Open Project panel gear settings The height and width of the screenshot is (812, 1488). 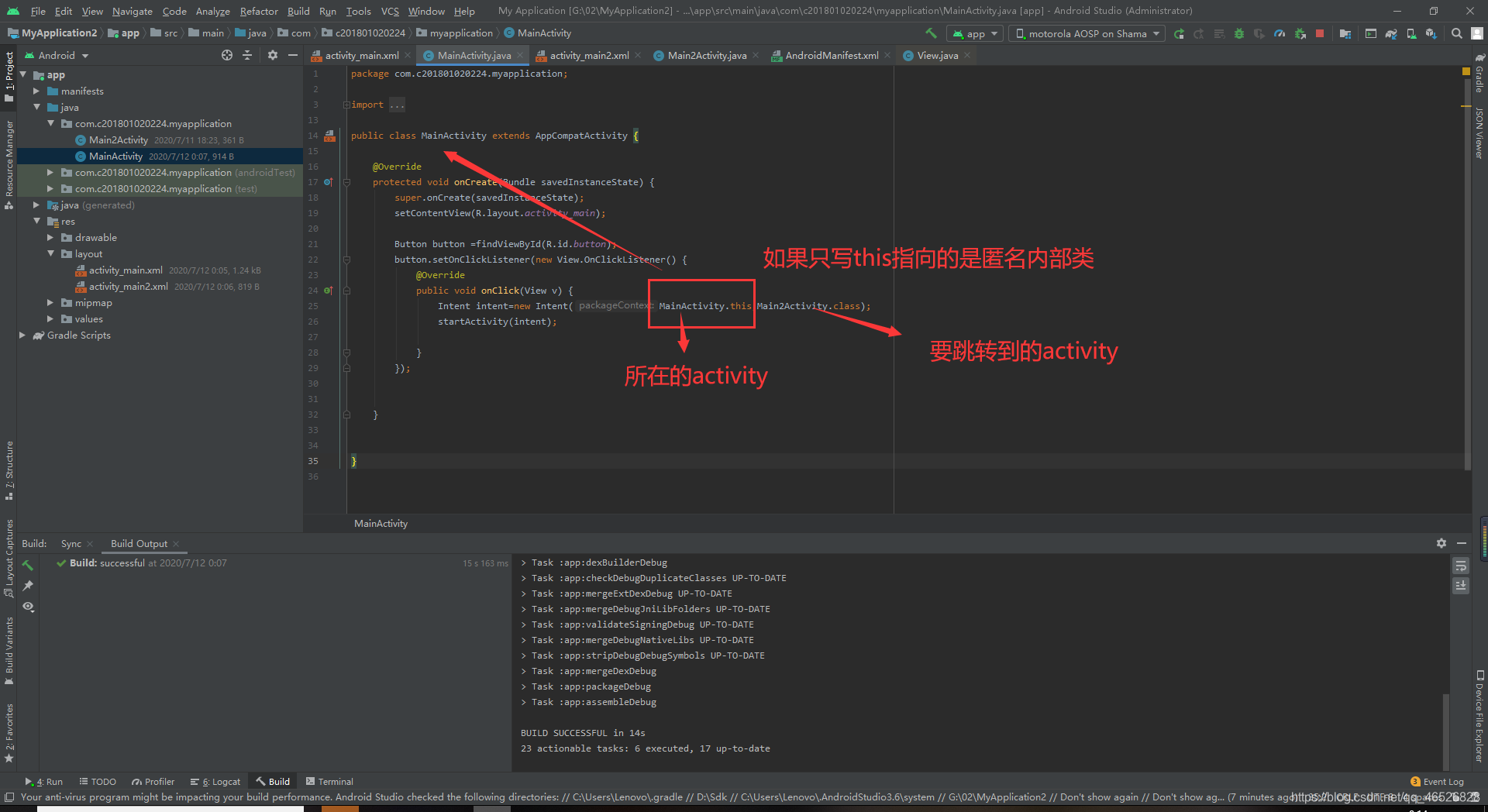272,55
